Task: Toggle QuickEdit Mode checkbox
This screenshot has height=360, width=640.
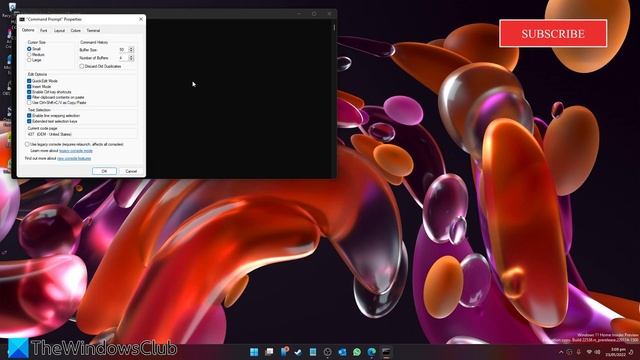Action: coord(29,81)
